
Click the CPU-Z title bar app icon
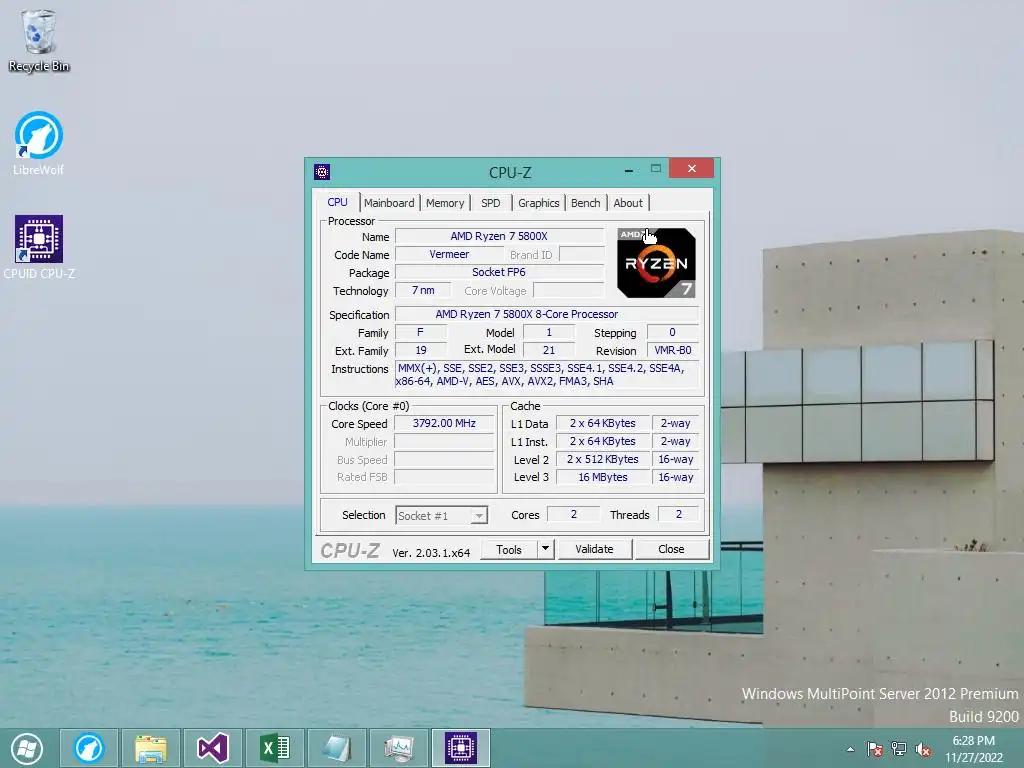tap(321, 172)
